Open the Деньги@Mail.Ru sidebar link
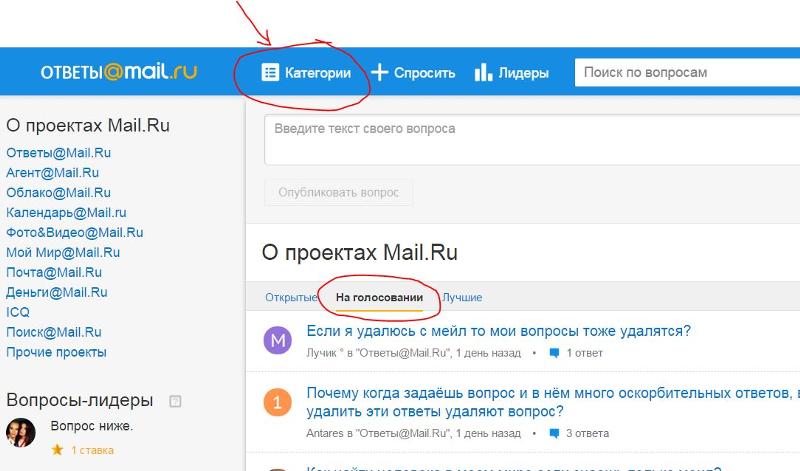The height and width of the screenshot is (471, 800). [x=57, y=292]
